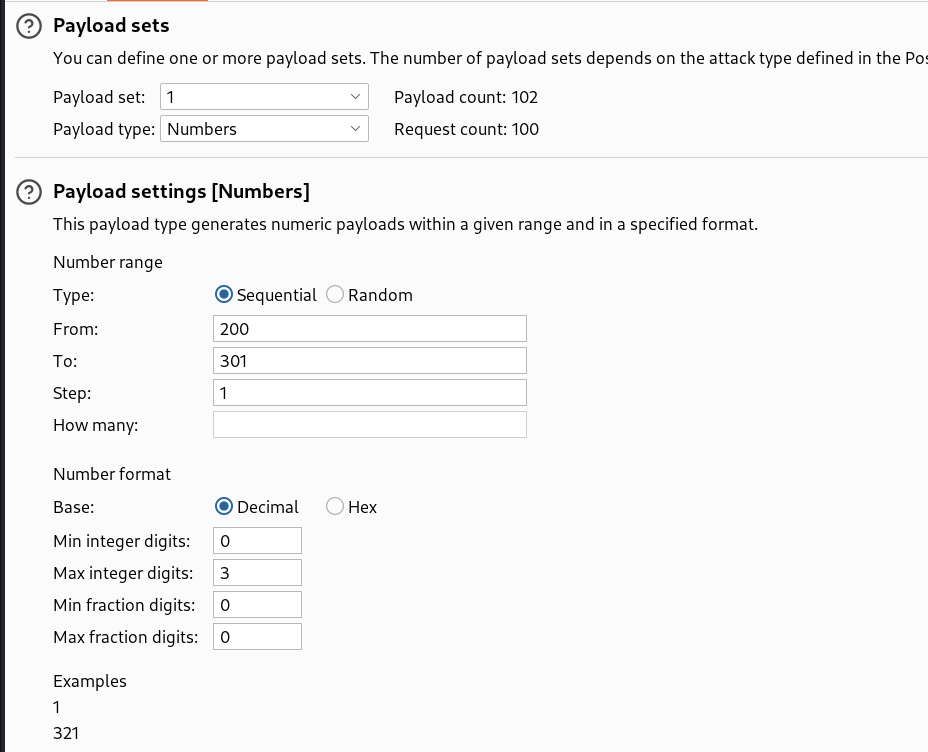Click the Step value field
This screenshot has height=752, width=928.
click(x=370, y=392)
